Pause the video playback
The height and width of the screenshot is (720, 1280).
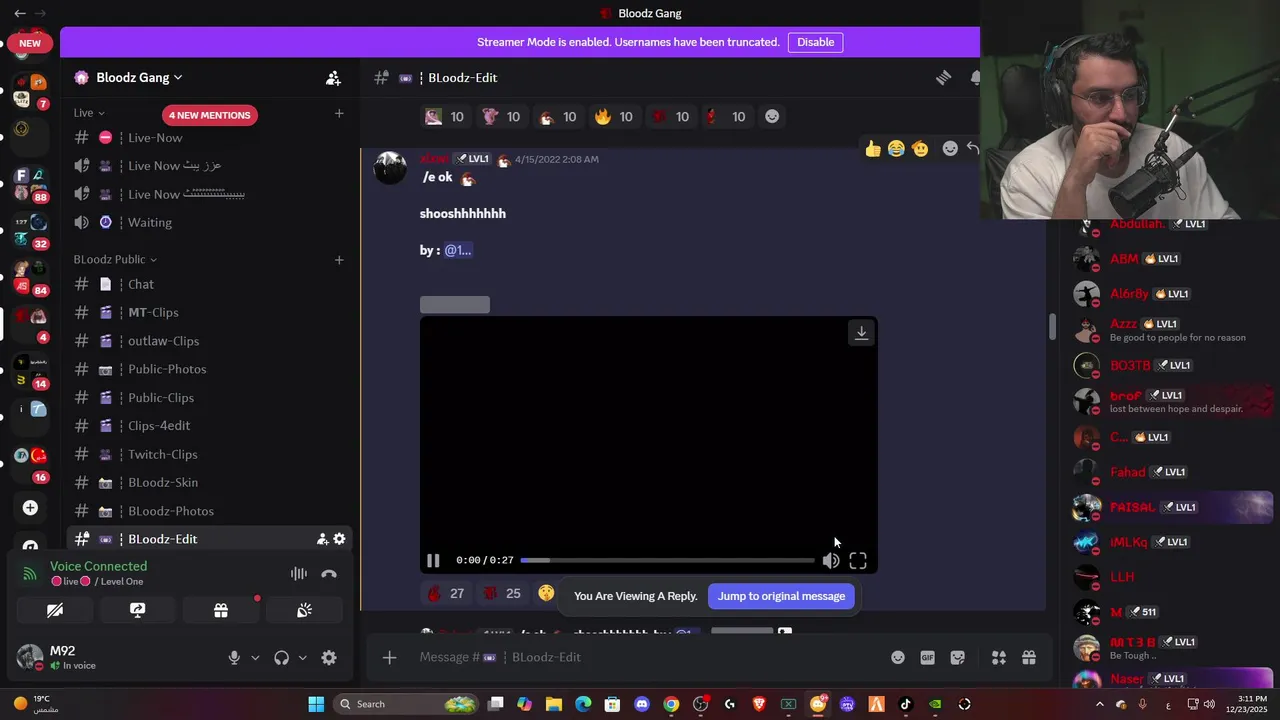[433, 561]
